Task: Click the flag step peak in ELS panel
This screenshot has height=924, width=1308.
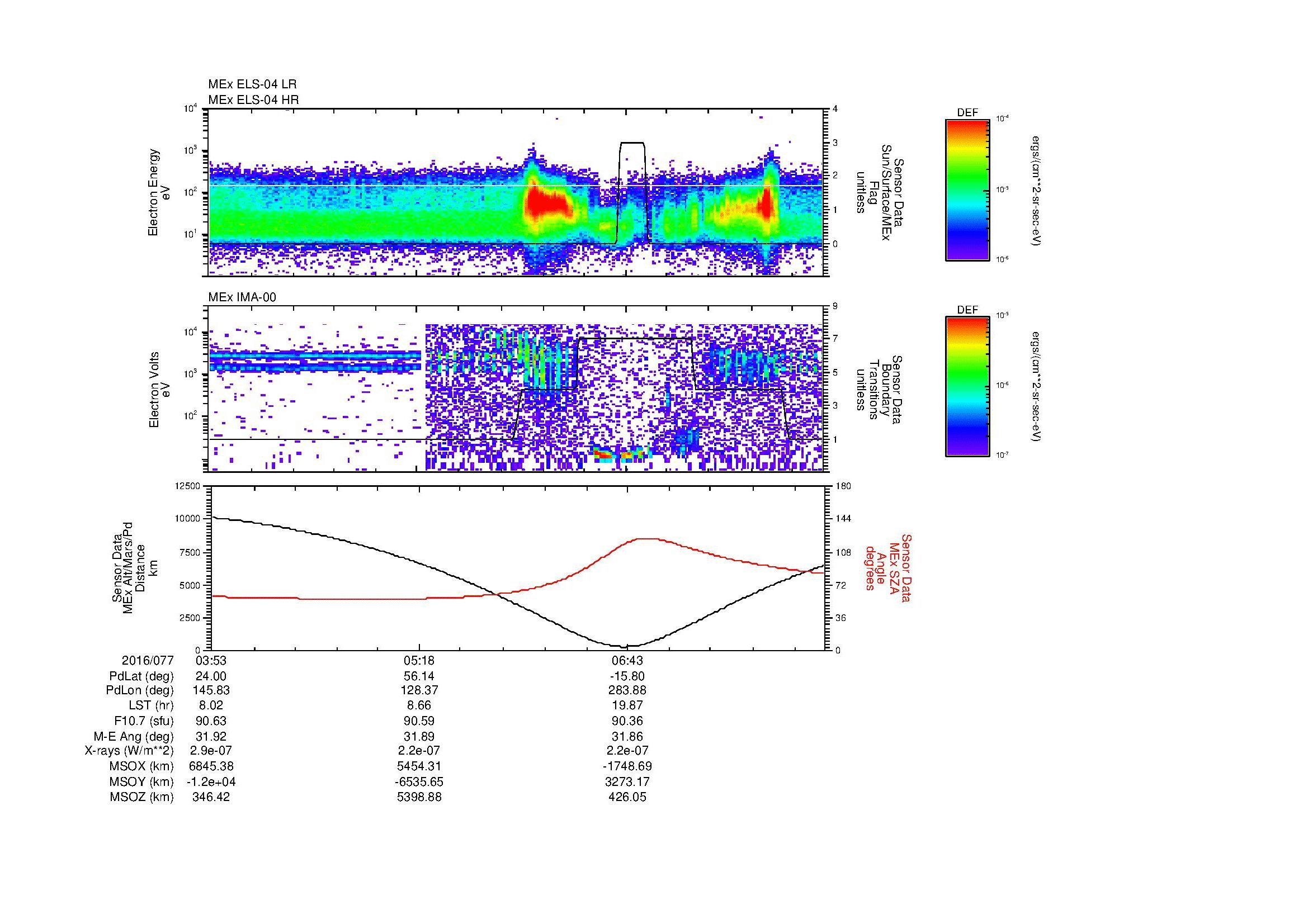Action: (632, 143)
